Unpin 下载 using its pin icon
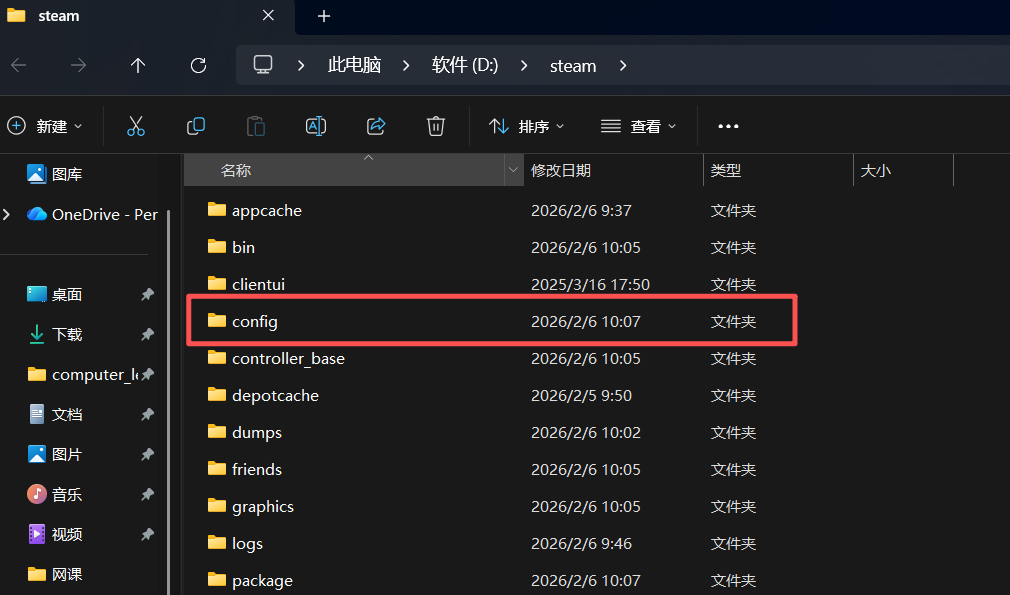Viewport: 1010px width, 595px height. [x=148, y=334]
